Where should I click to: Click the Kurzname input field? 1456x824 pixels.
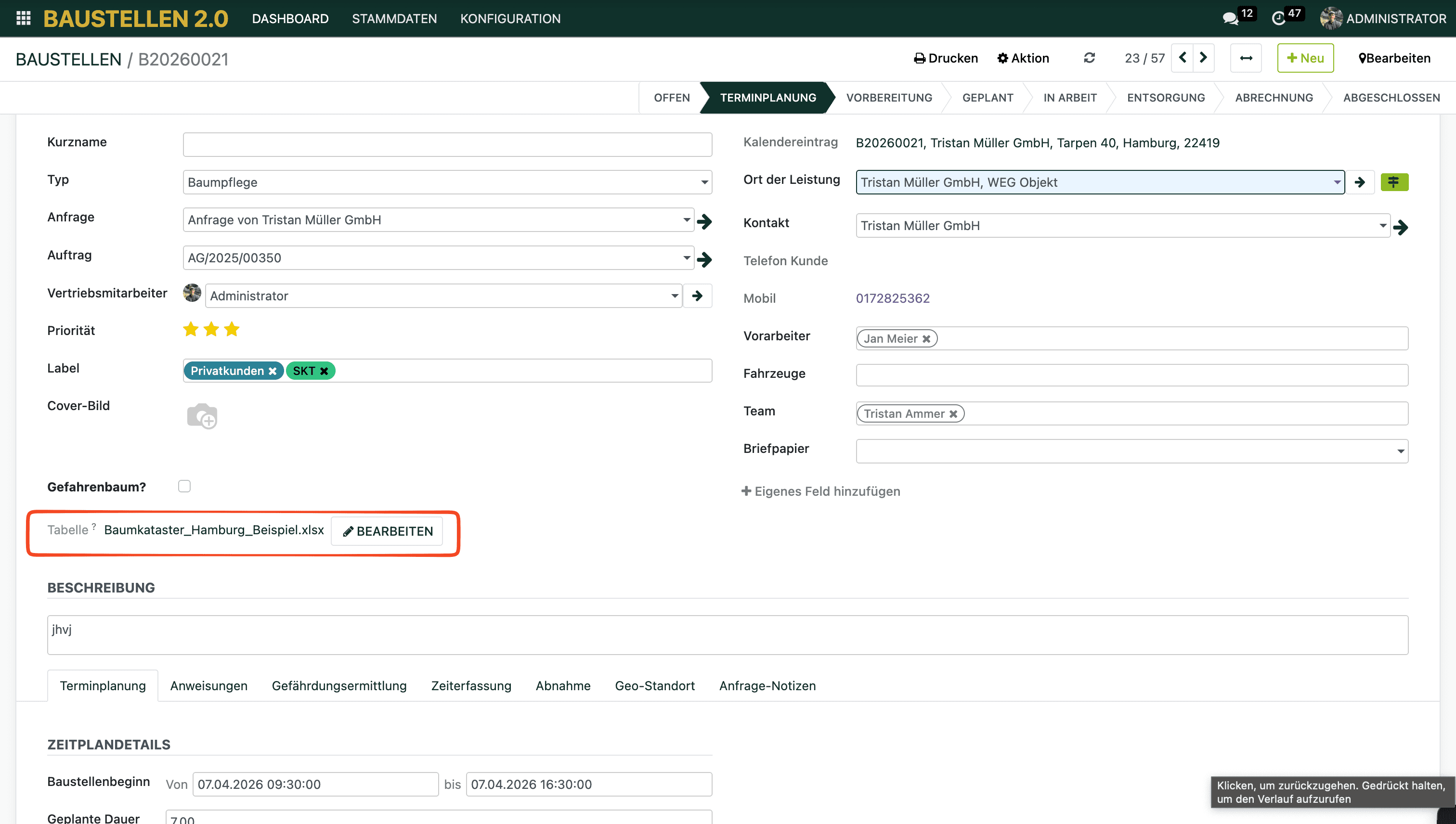tap(447, 144)
